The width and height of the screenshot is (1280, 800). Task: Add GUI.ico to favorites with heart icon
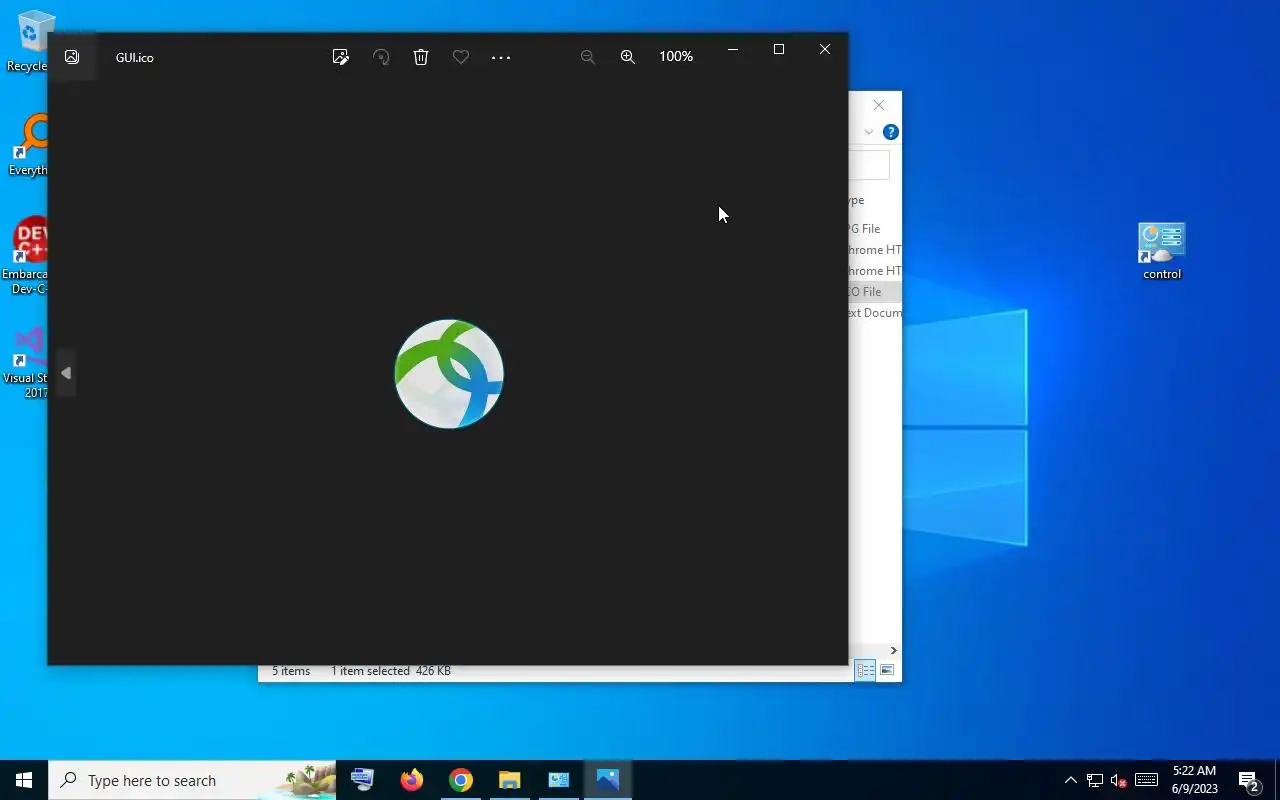click(x=461, y=57)
